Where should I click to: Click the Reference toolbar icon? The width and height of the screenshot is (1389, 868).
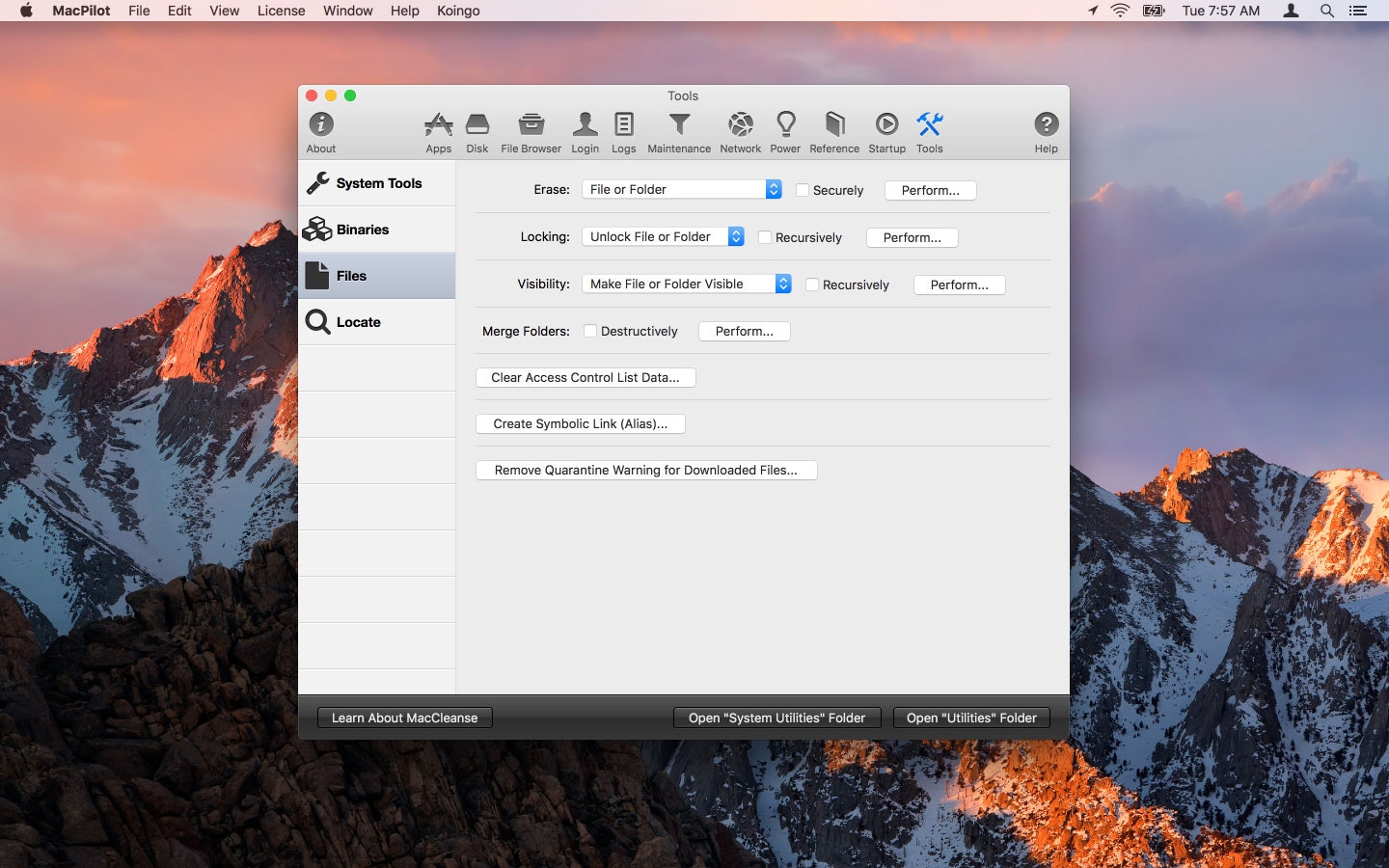click(833, 132)
